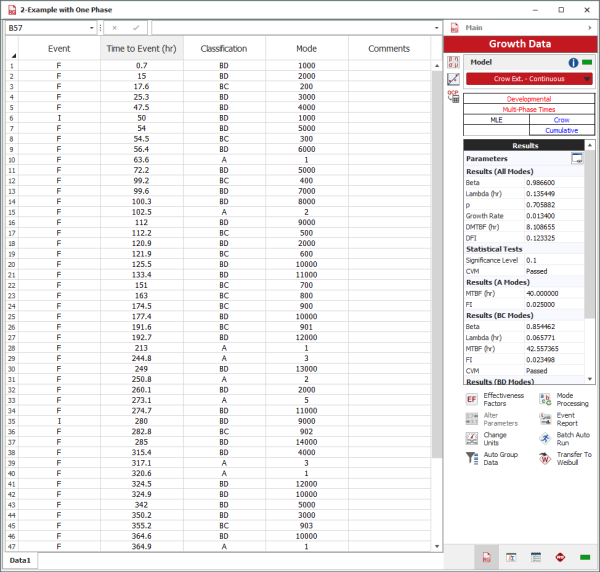Screen dimensions: 600x572
Task: Click the Cumulative setting link
Action: (x=561, y=130)
